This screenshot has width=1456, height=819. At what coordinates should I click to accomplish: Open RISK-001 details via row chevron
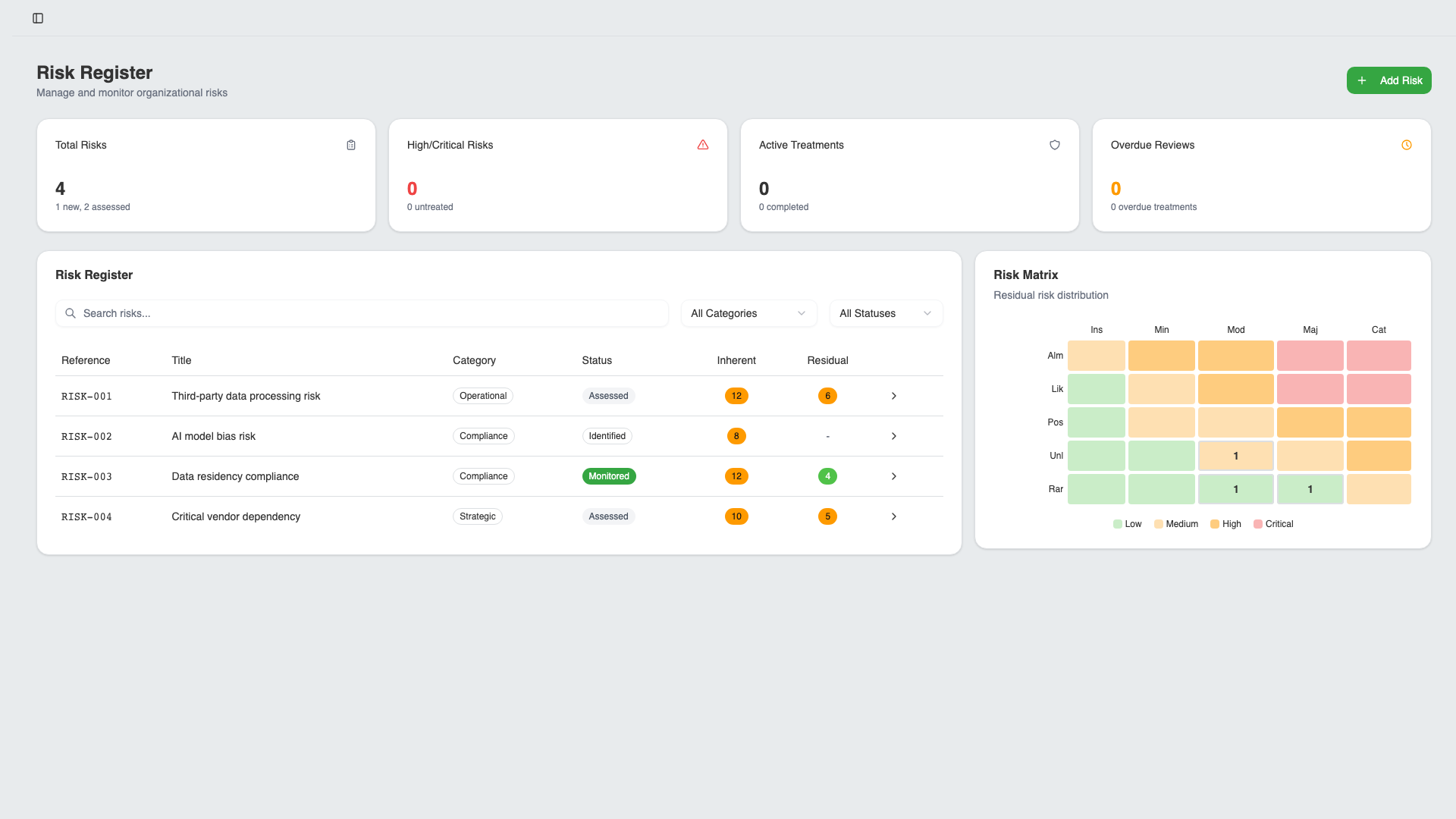tap(894, 396)
